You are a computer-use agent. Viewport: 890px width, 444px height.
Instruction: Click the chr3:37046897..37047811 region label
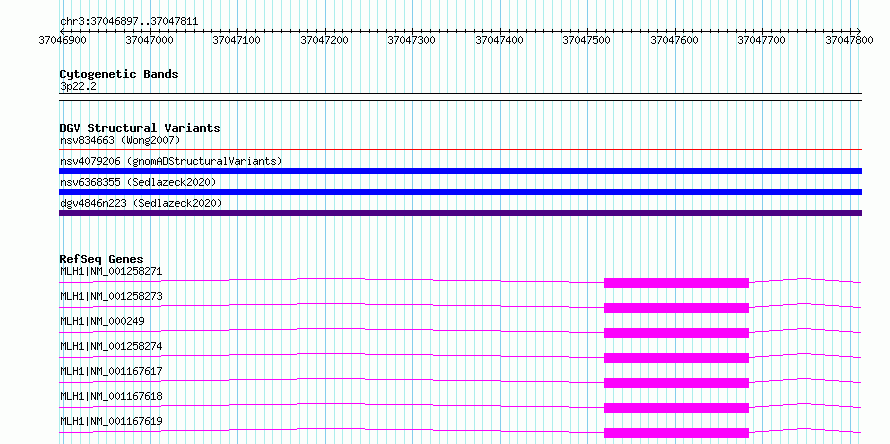[129, 22]
